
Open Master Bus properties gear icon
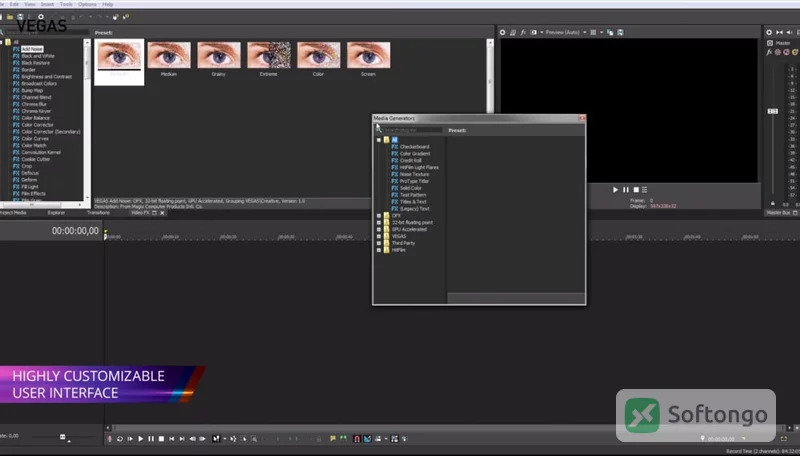coord(769,32)
